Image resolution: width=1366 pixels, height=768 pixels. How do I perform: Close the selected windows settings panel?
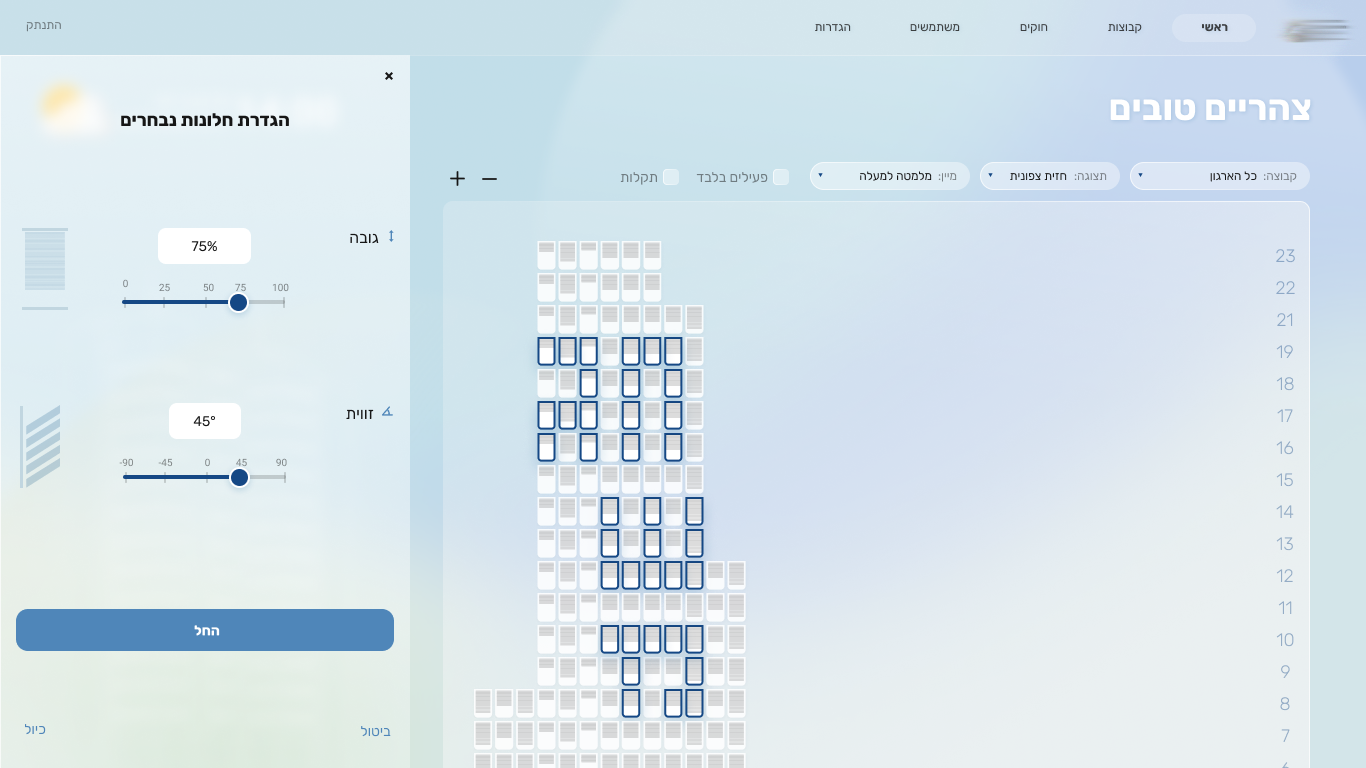click(x=389, y=76)
